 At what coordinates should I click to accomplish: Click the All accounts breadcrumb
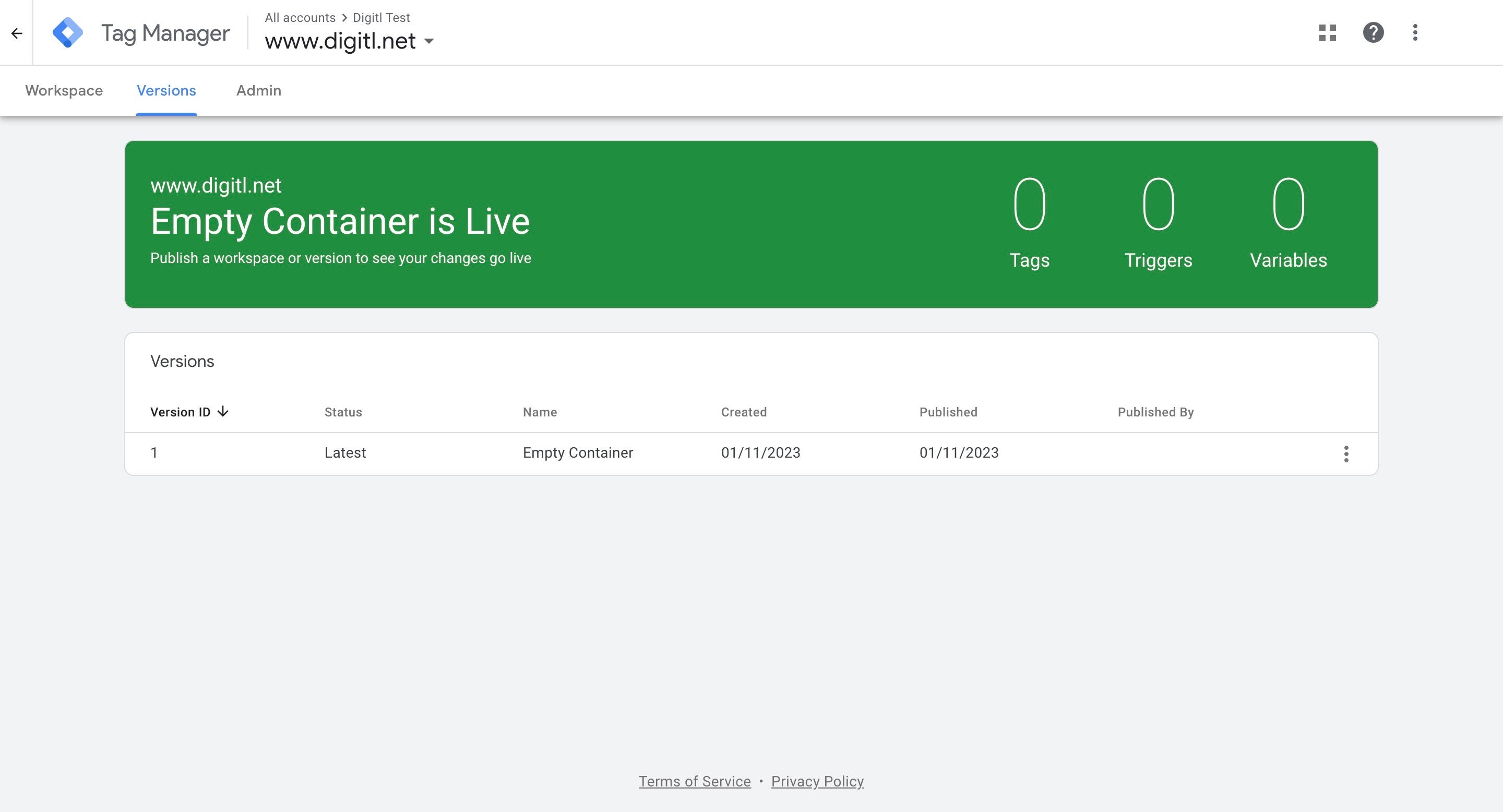300,18
